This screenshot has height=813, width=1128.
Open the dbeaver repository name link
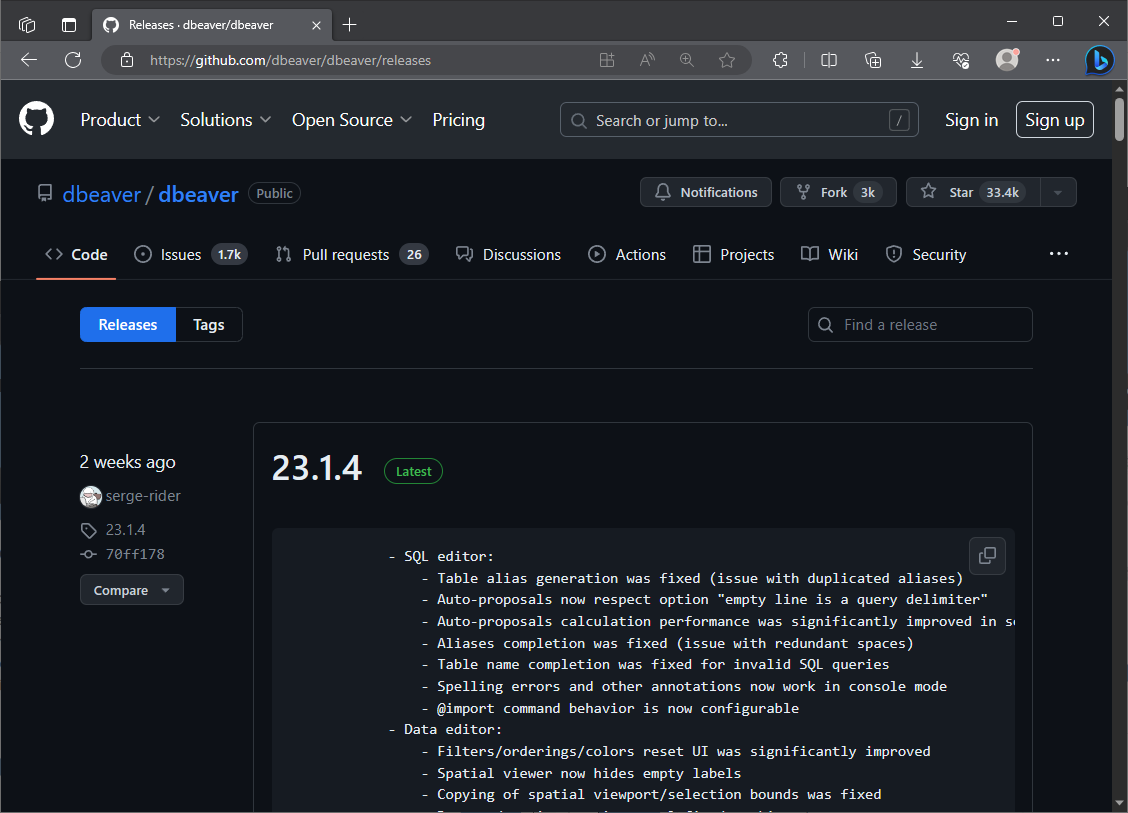pos(198,194)
